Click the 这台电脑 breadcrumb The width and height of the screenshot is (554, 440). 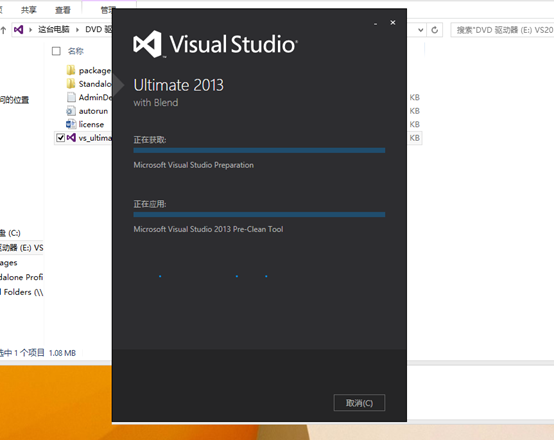coord(54,29)
